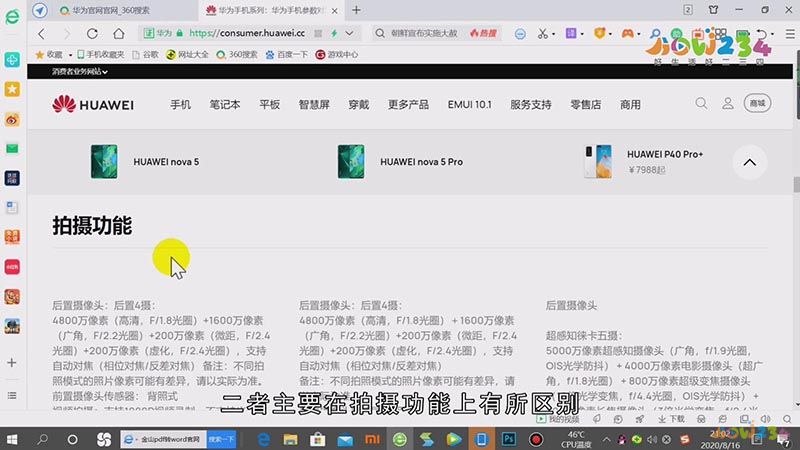Open 手机收藏夹 bookmark folder
800x450 pixels.
pyautogui.click(x=101, y=55)
